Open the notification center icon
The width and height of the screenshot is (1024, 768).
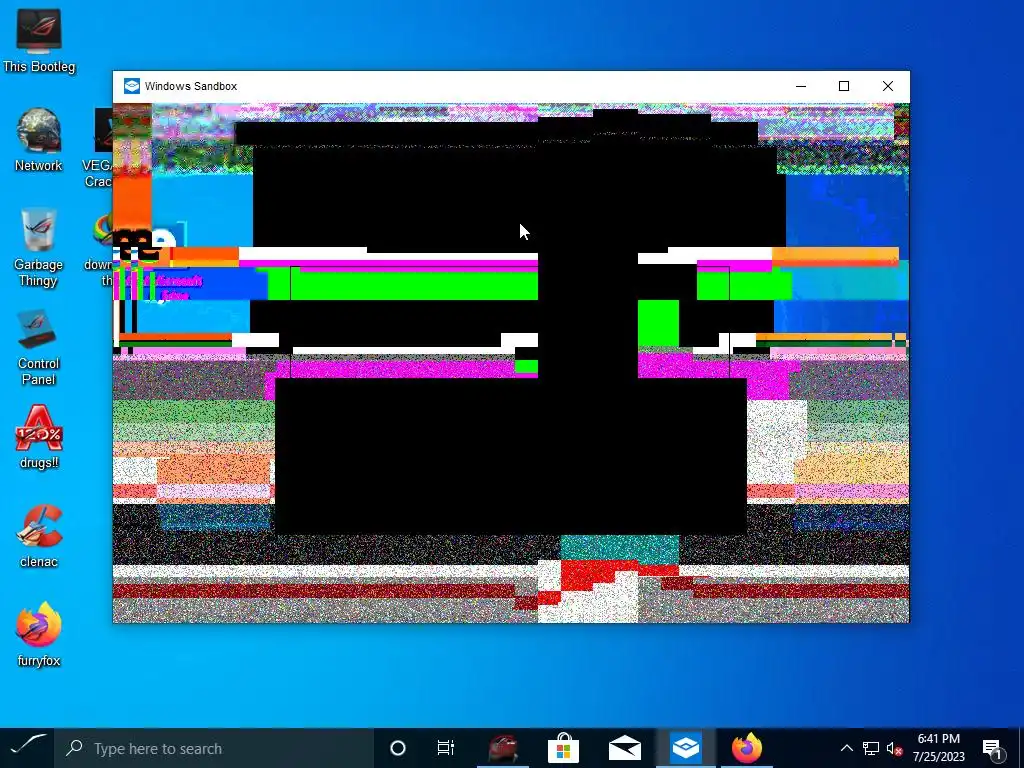991,748
